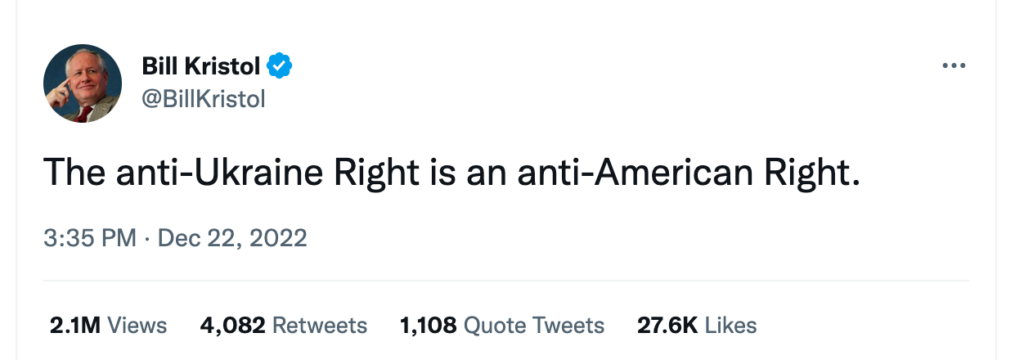Click the 4,082 retweet count number
This screenshot has height=360, width=1024.
tap(232, 325)
